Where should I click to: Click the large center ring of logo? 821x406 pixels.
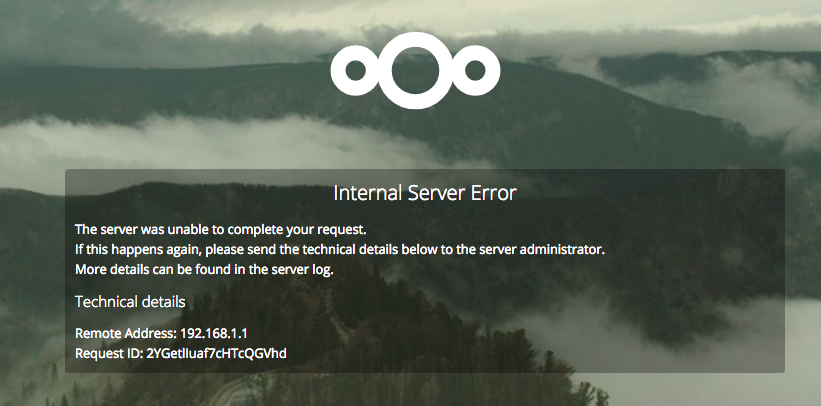pos(415,70)
